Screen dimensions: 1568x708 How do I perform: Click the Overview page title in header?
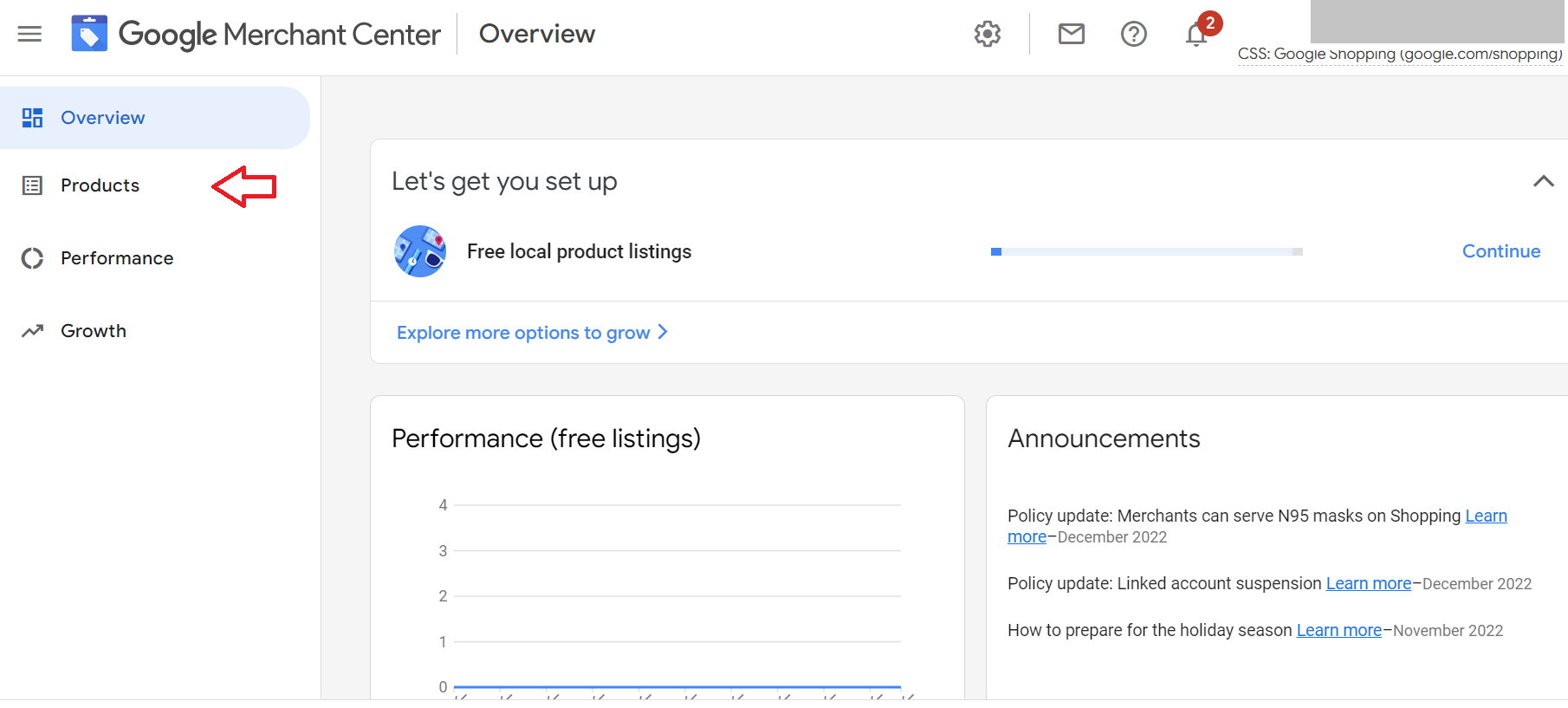[x=537, y=34]
